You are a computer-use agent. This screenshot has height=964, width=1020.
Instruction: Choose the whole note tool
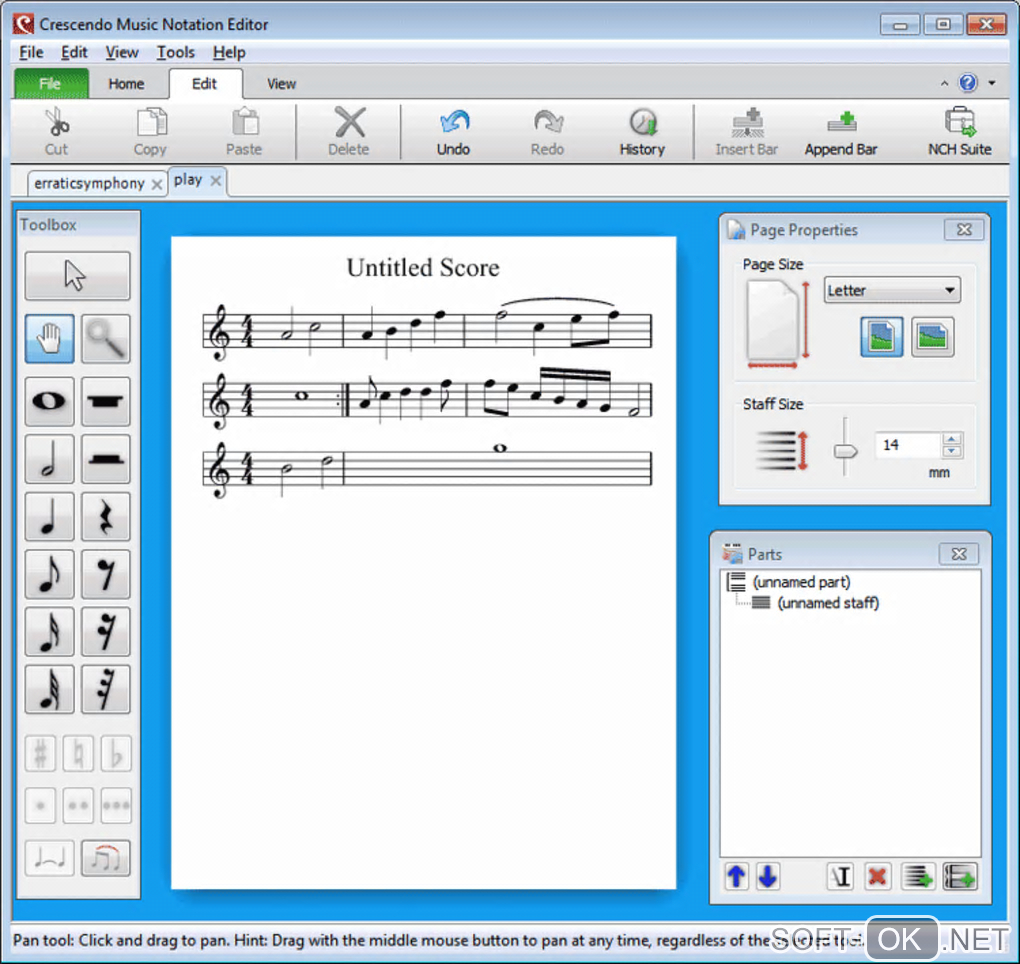point(49,401)
